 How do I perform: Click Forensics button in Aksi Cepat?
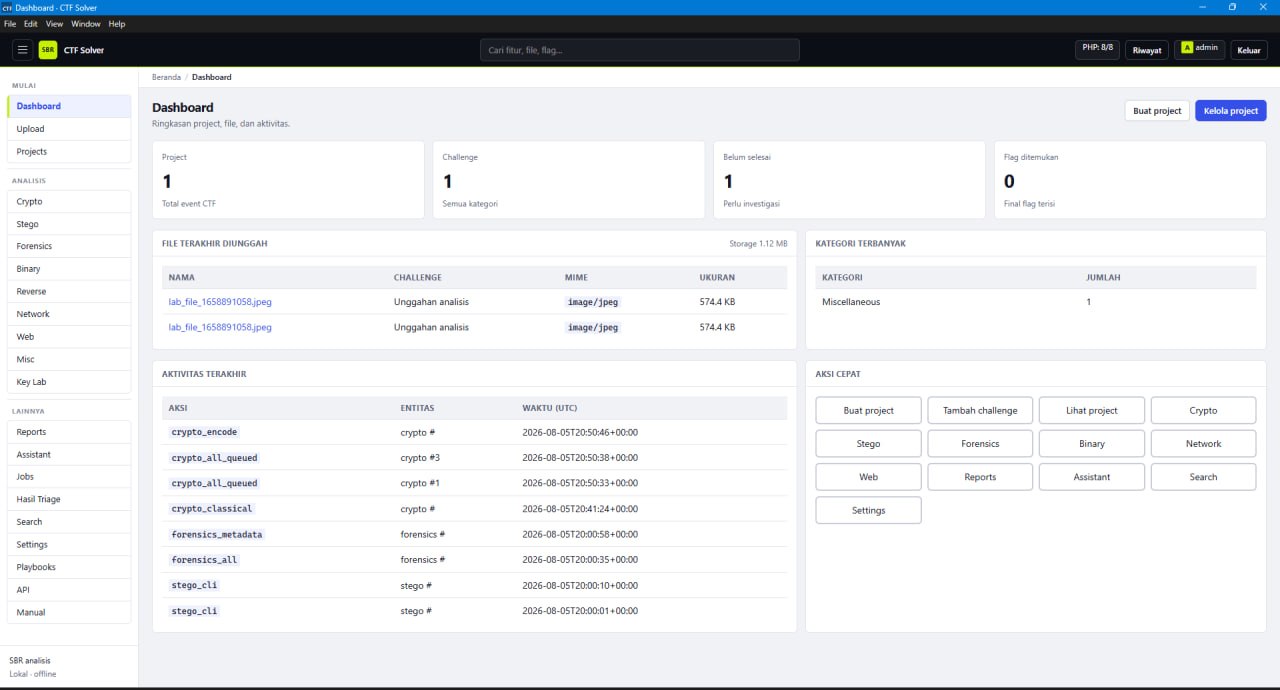(980, 444)
